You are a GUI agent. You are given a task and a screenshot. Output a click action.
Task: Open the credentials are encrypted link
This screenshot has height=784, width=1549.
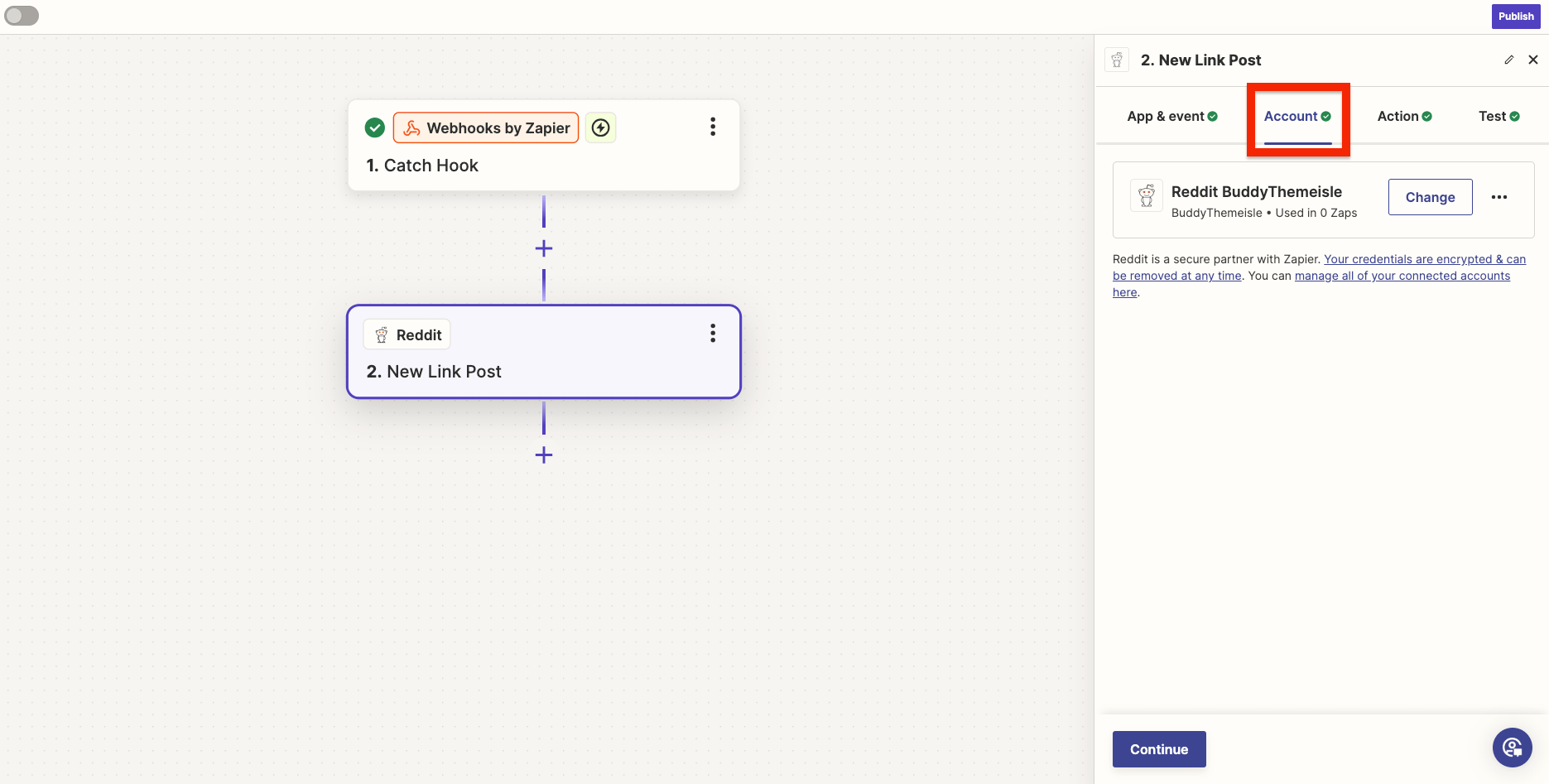(x=1424, y=259)
